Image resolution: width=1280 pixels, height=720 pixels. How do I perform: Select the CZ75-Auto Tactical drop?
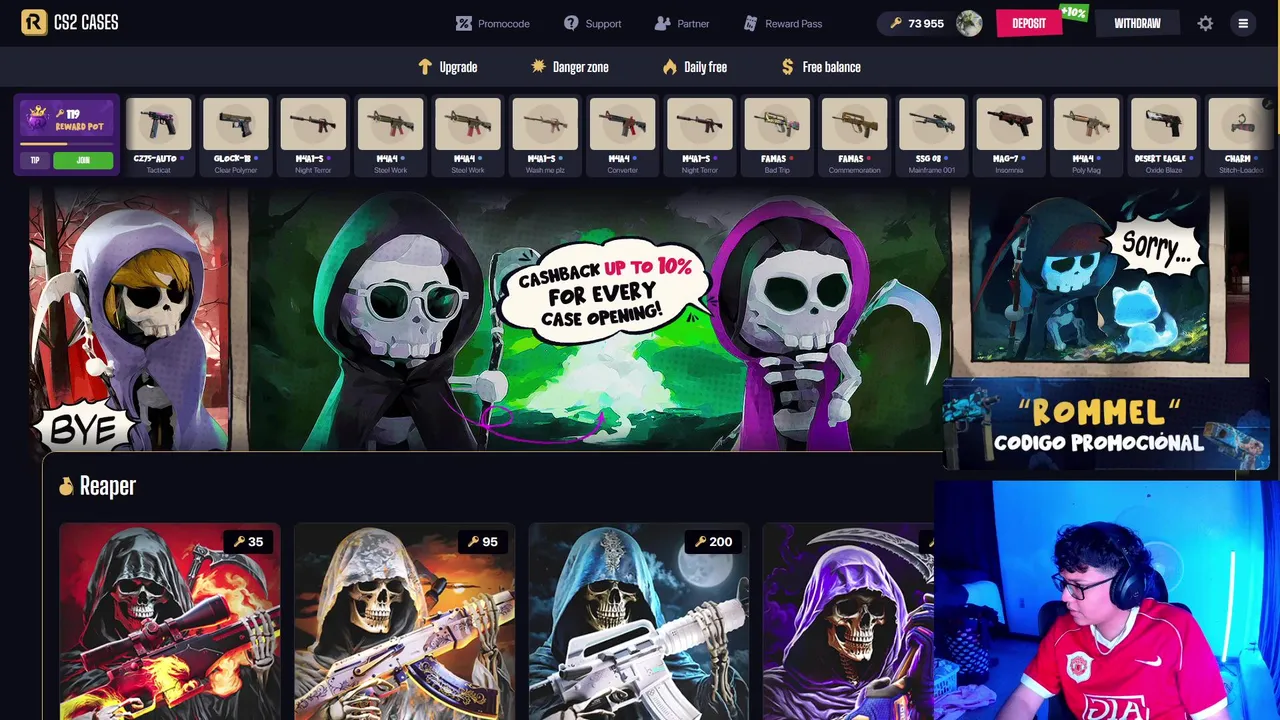[x=158, y=136]
